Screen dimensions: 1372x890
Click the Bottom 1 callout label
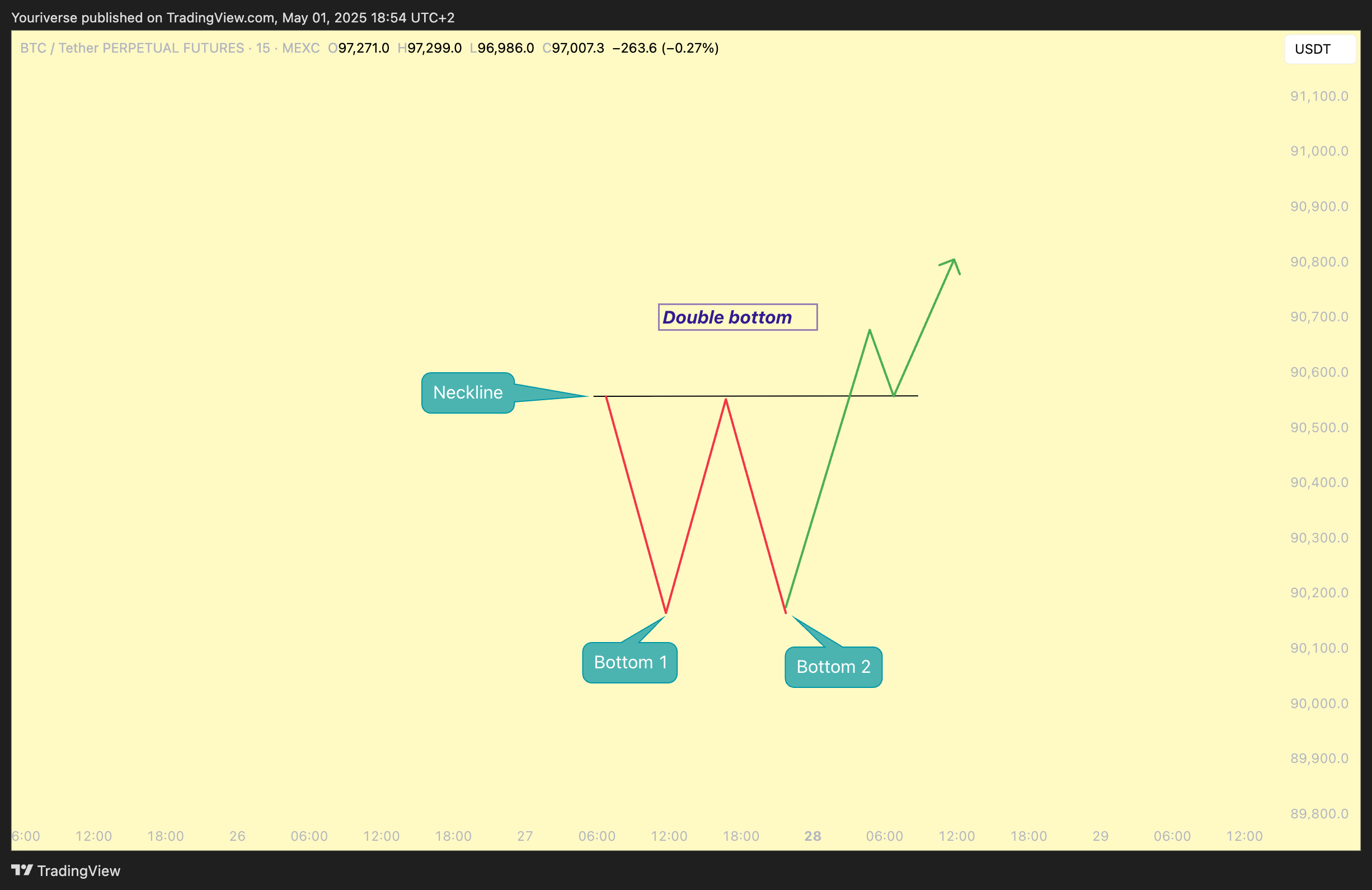[629, 662]
